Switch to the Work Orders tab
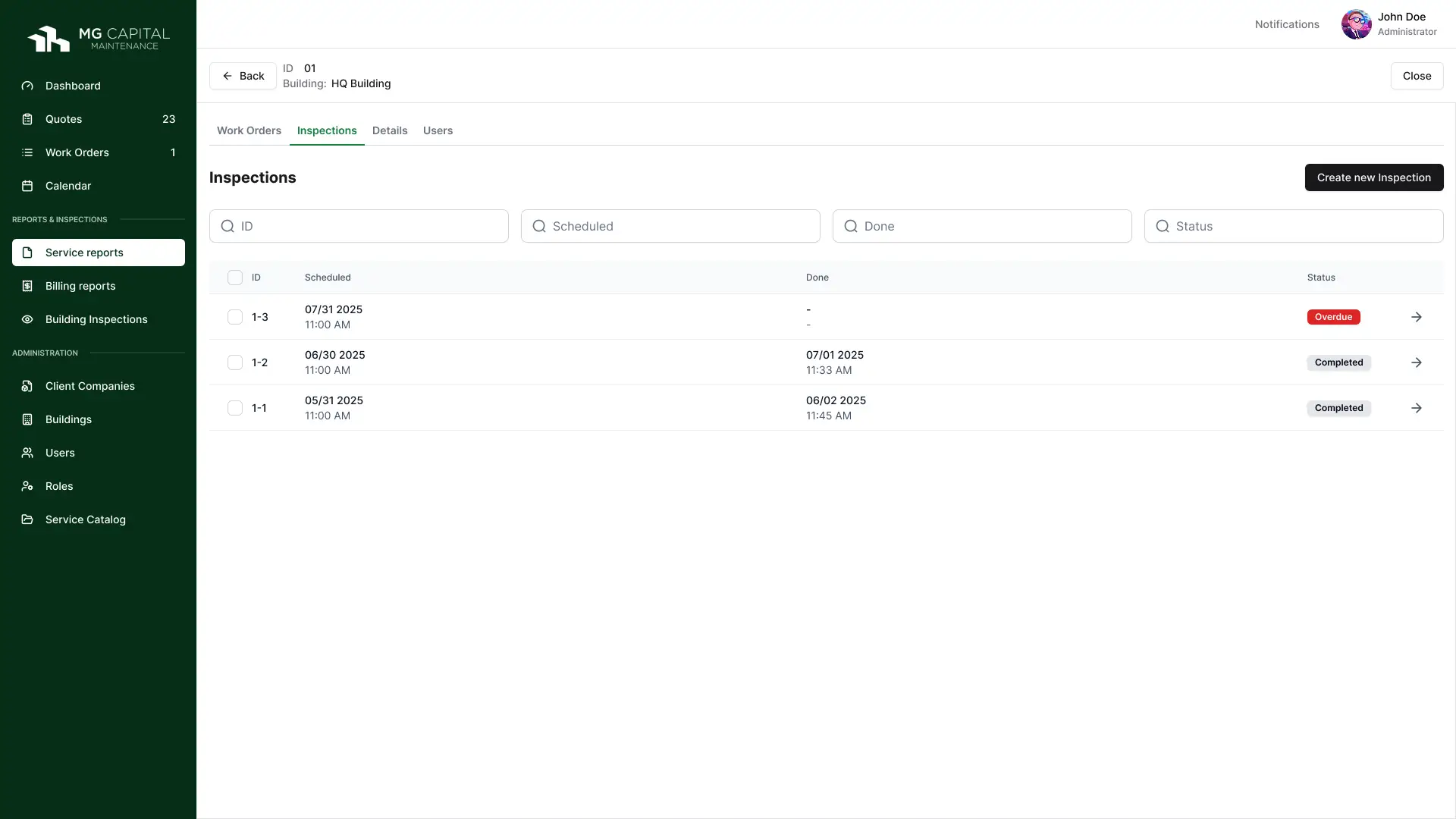Screen dimensions: 1456x819 tap(249, 130)
